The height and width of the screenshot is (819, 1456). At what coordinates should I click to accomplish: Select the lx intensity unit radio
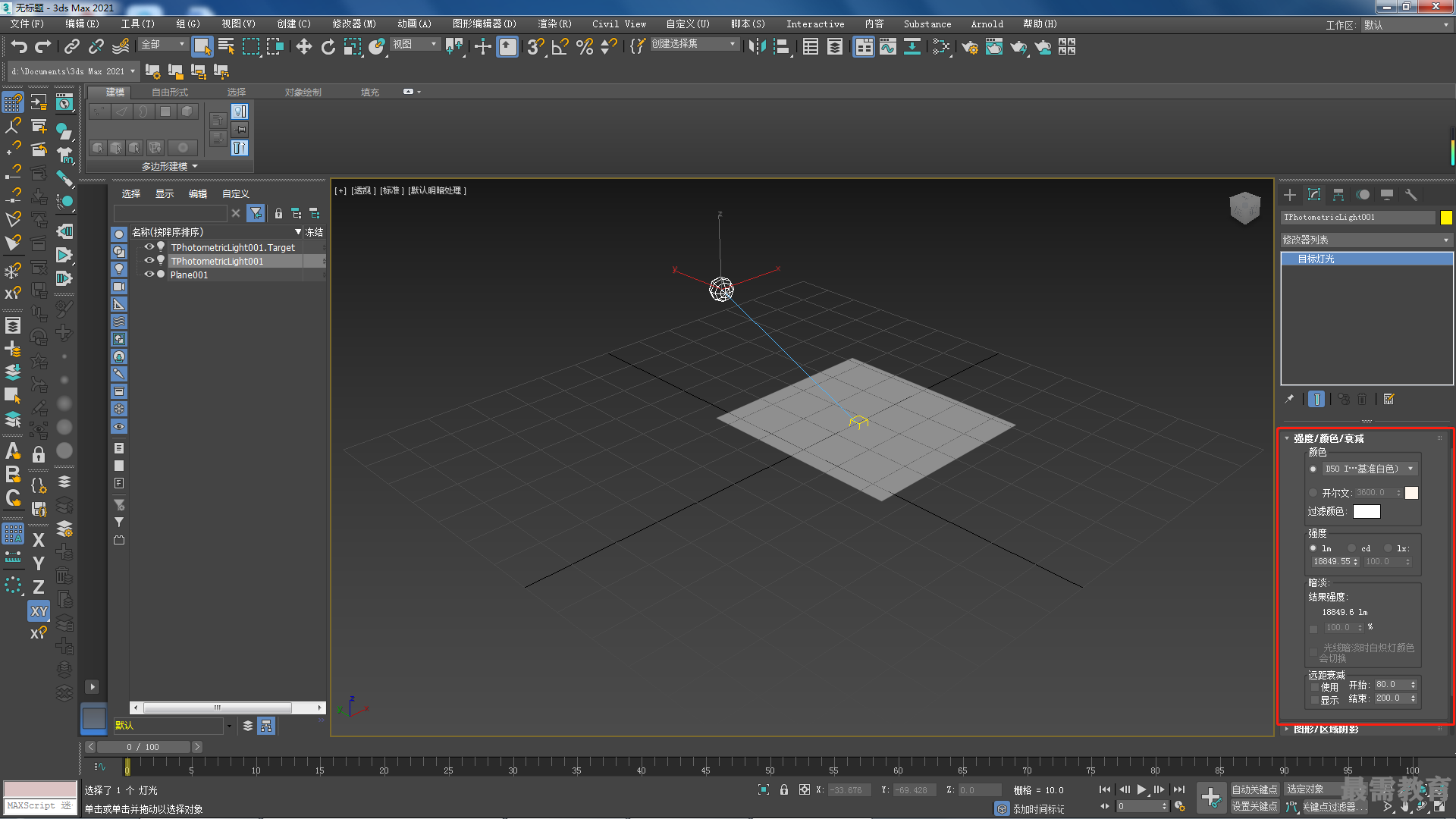point(1389,548)
